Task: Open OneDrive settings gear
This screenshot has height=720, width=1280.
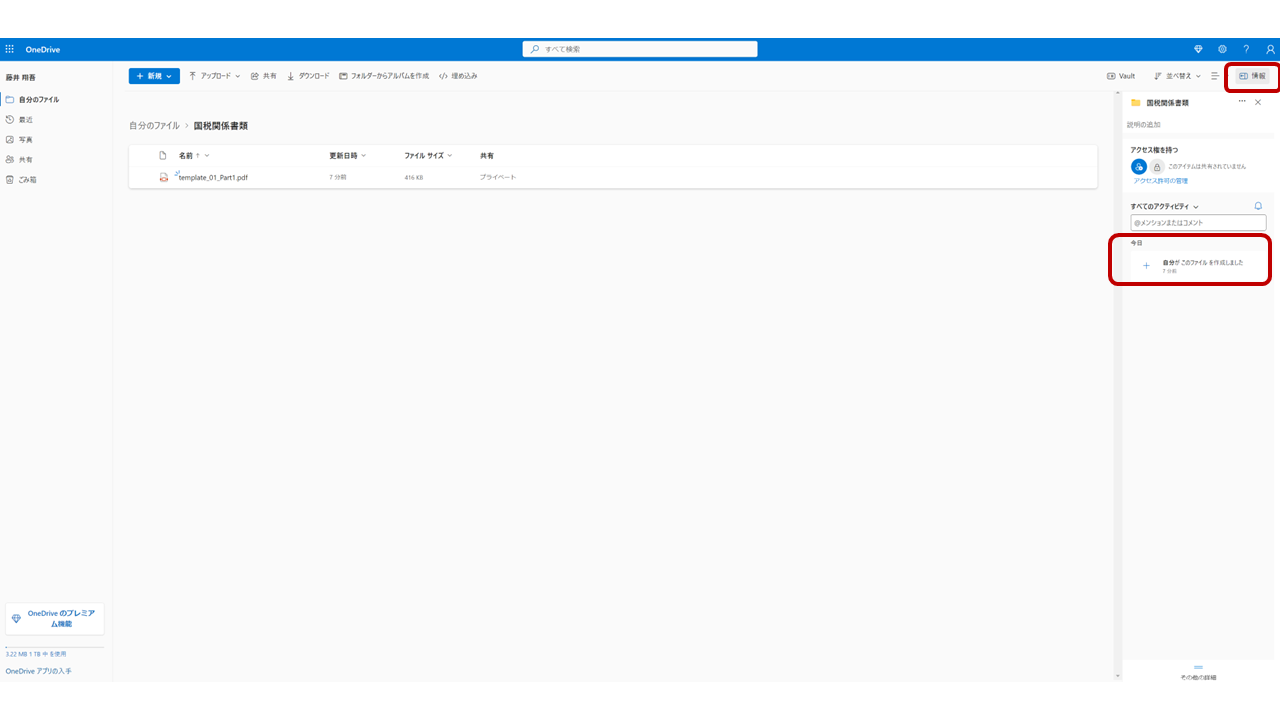Action: click(x=1222, y=48)
